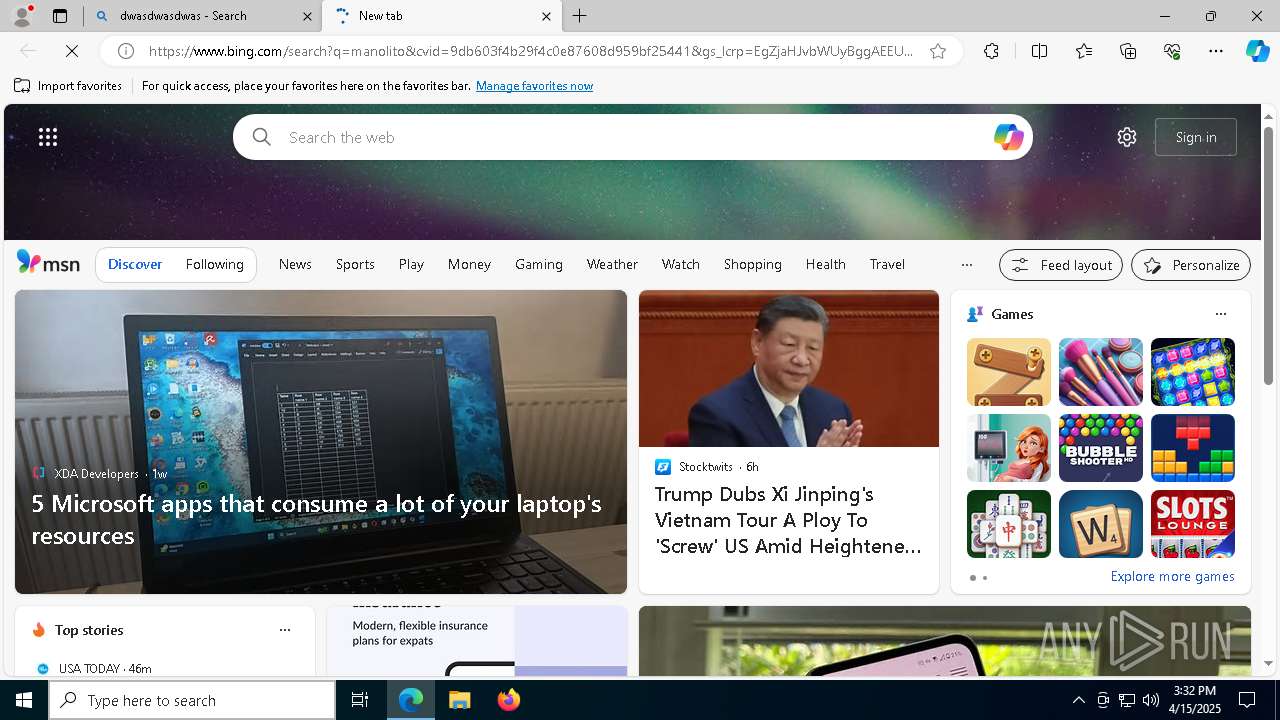
Task: Open Top stories options ellipsis
Action: [285, 630]
